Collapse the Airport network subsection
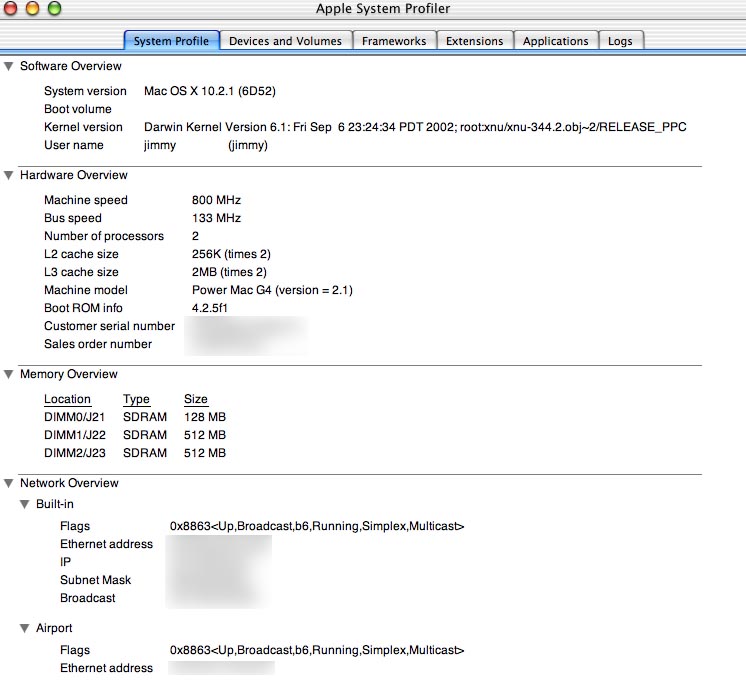The height and width of the screenshot is (682, 746). 25,628
